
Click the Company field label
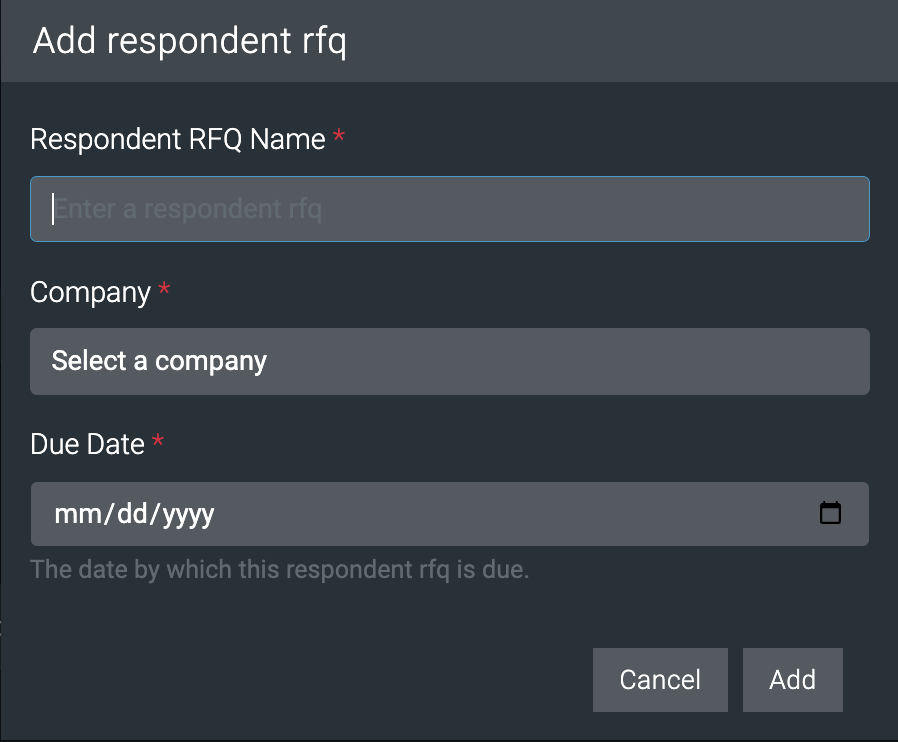[x=90, y=293]
